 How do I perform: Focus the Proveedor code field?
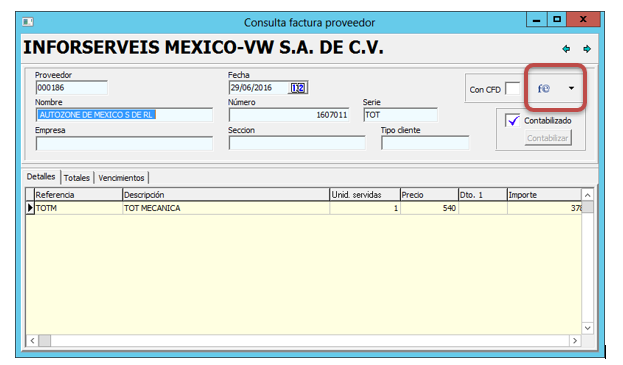72,88
